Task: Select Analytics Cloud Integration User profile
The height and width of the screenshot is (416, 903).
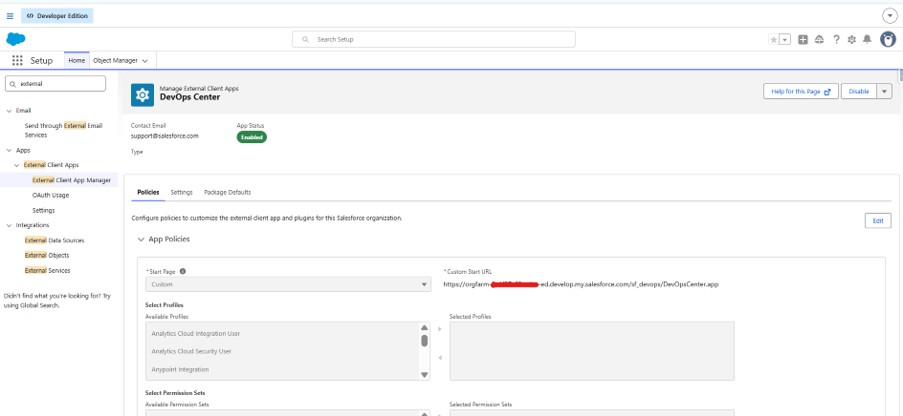Action: (196, 334)
